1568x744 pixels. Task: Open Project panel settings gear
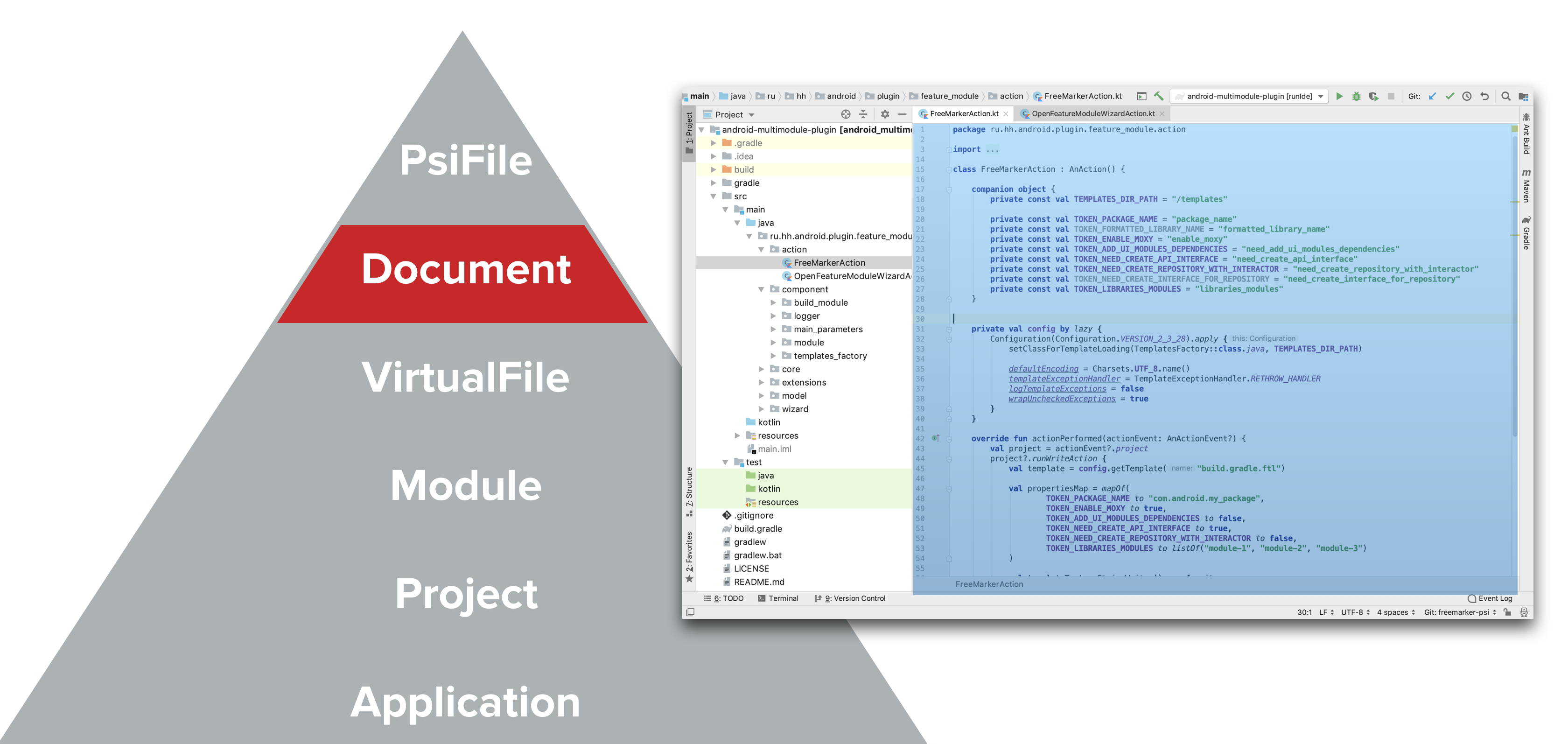(x=885, y=114)
